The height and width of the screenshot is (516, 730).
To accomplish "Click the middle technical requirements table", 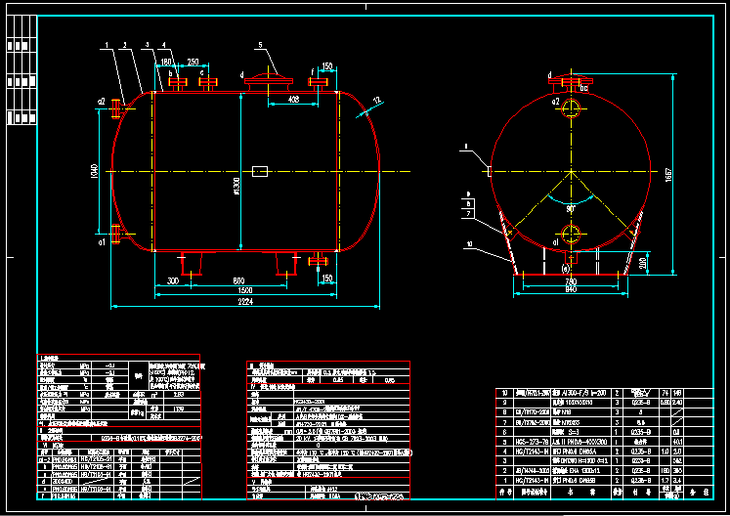I will [x=327, y=430].
